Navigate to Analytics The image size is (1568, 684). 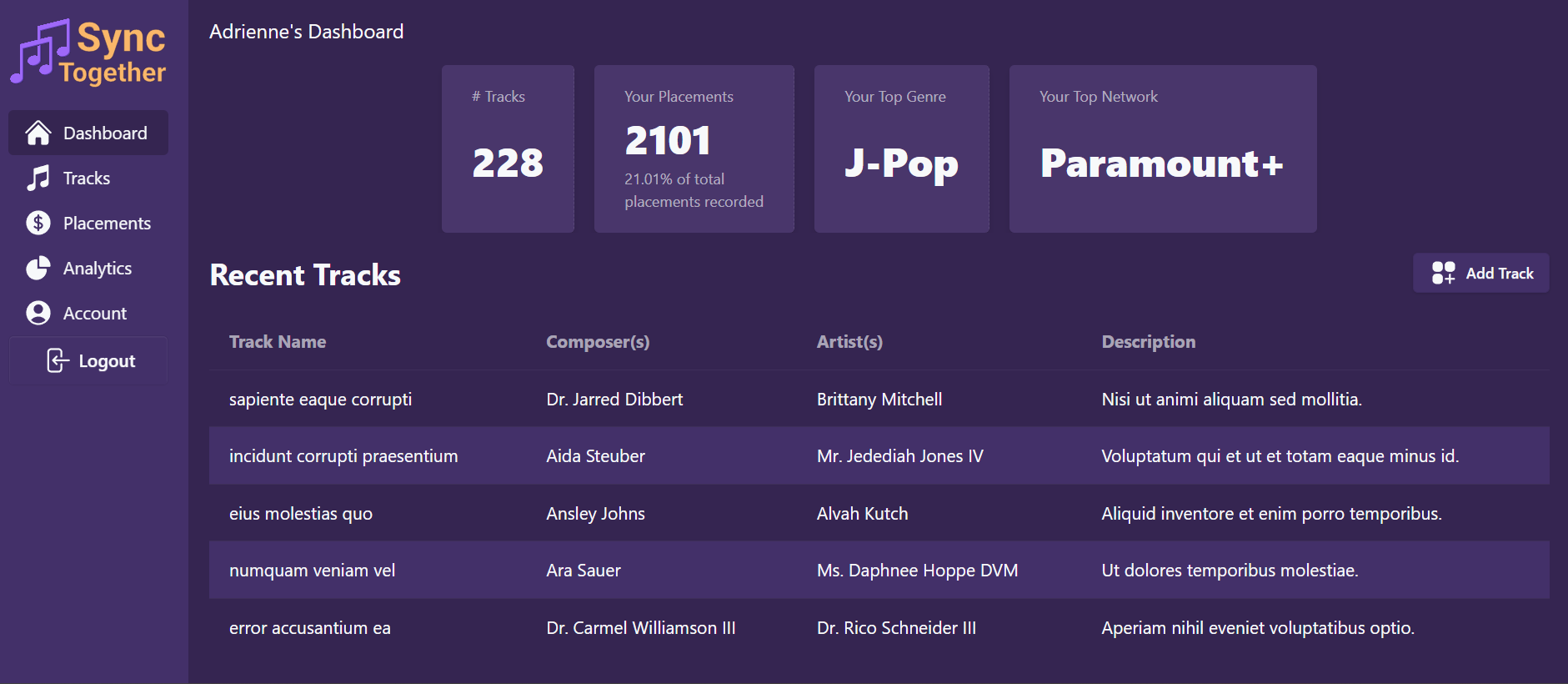click(88, 268)
